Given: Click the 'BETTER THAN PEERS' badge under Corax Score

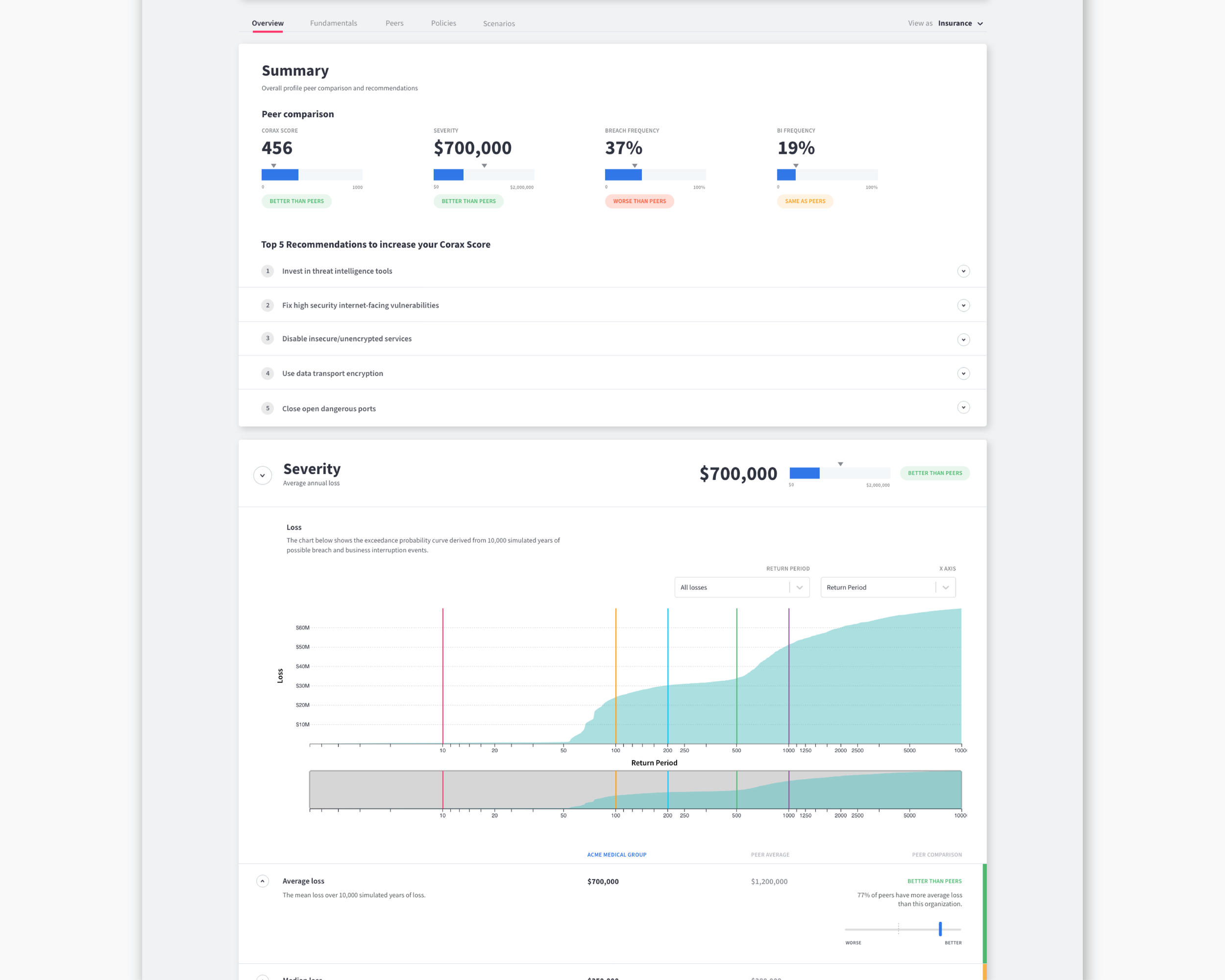Looking at the screenshot, I should coord(296,201).
